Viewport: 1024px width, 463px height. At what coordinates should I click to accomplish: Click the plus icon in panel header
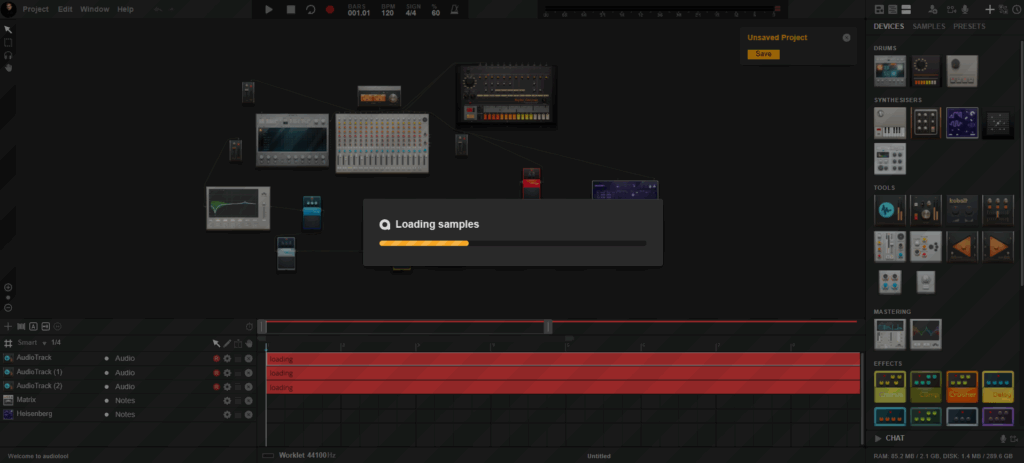[990, 9]
